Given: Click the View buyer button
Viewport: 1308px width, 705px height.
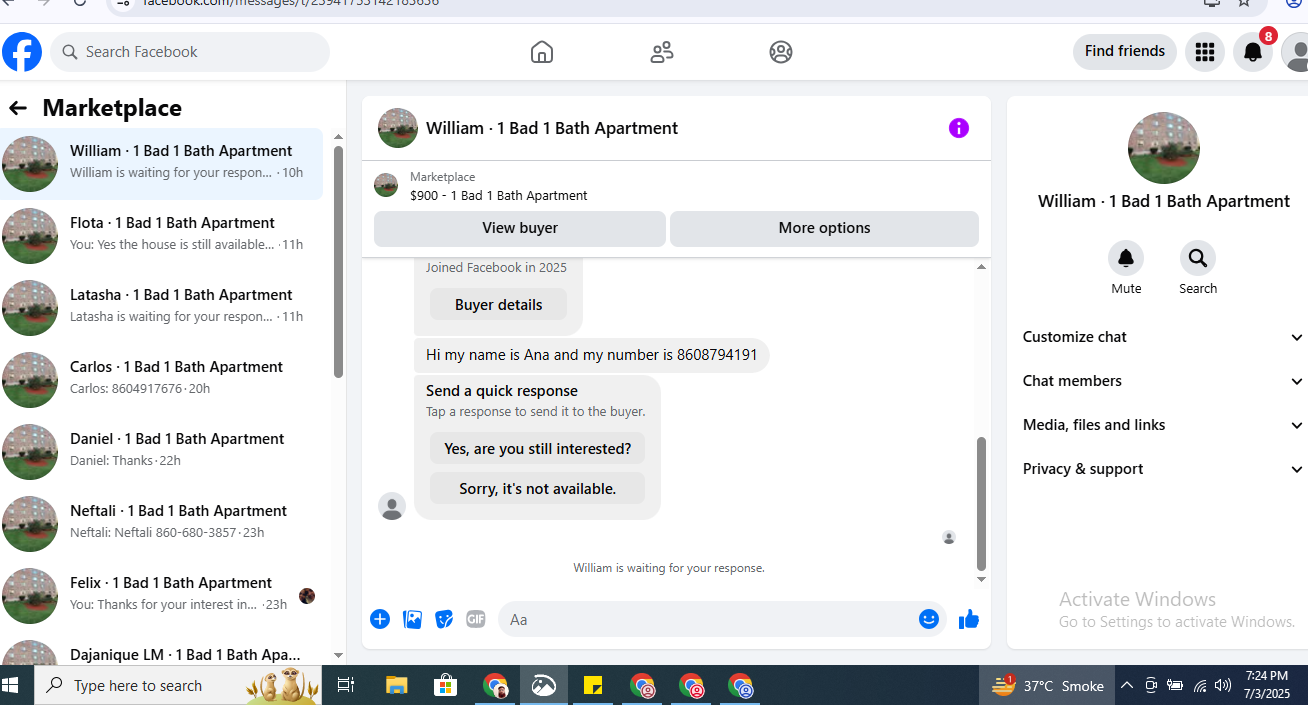Looking at the screenshot, I should click(520, 228).
